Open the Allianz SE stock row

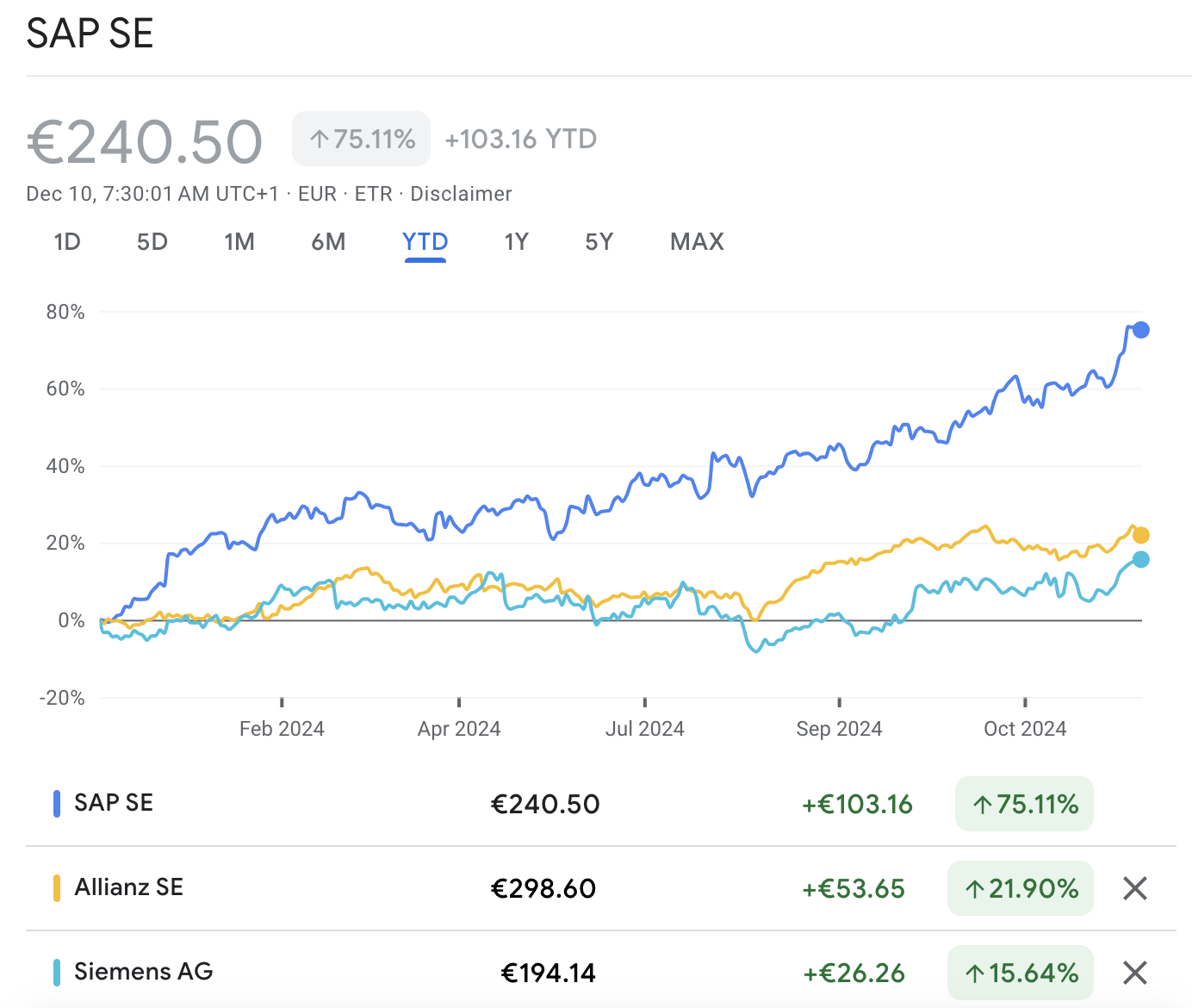[x=129, y=887]
